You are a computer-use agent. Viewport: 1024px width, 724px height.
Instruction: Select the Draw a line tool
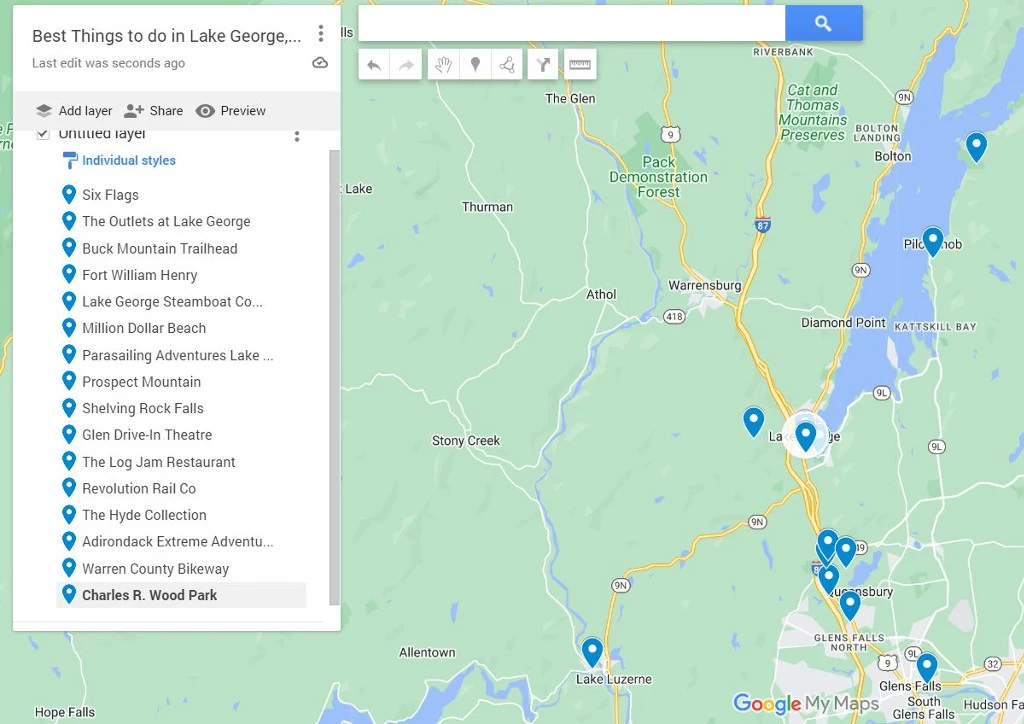[507, 65]
